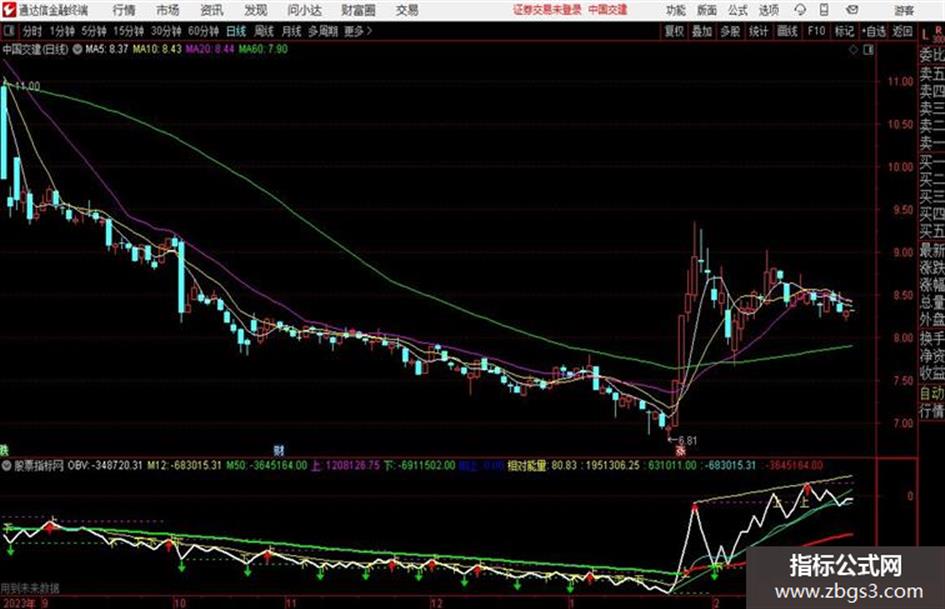
Task: Click the L R toggle in the right sidebar
Action: (x=932, y=34)
